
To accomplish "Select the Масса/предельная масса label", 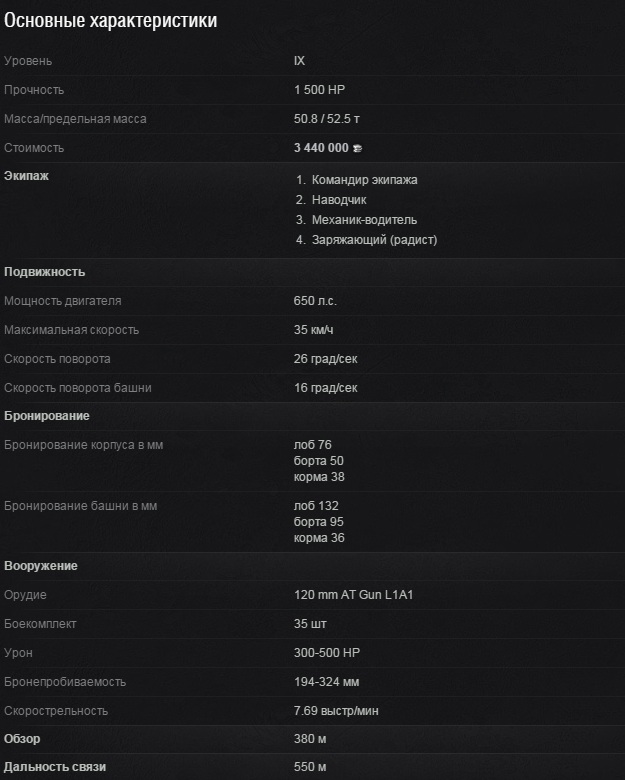I will coord(75,119).
